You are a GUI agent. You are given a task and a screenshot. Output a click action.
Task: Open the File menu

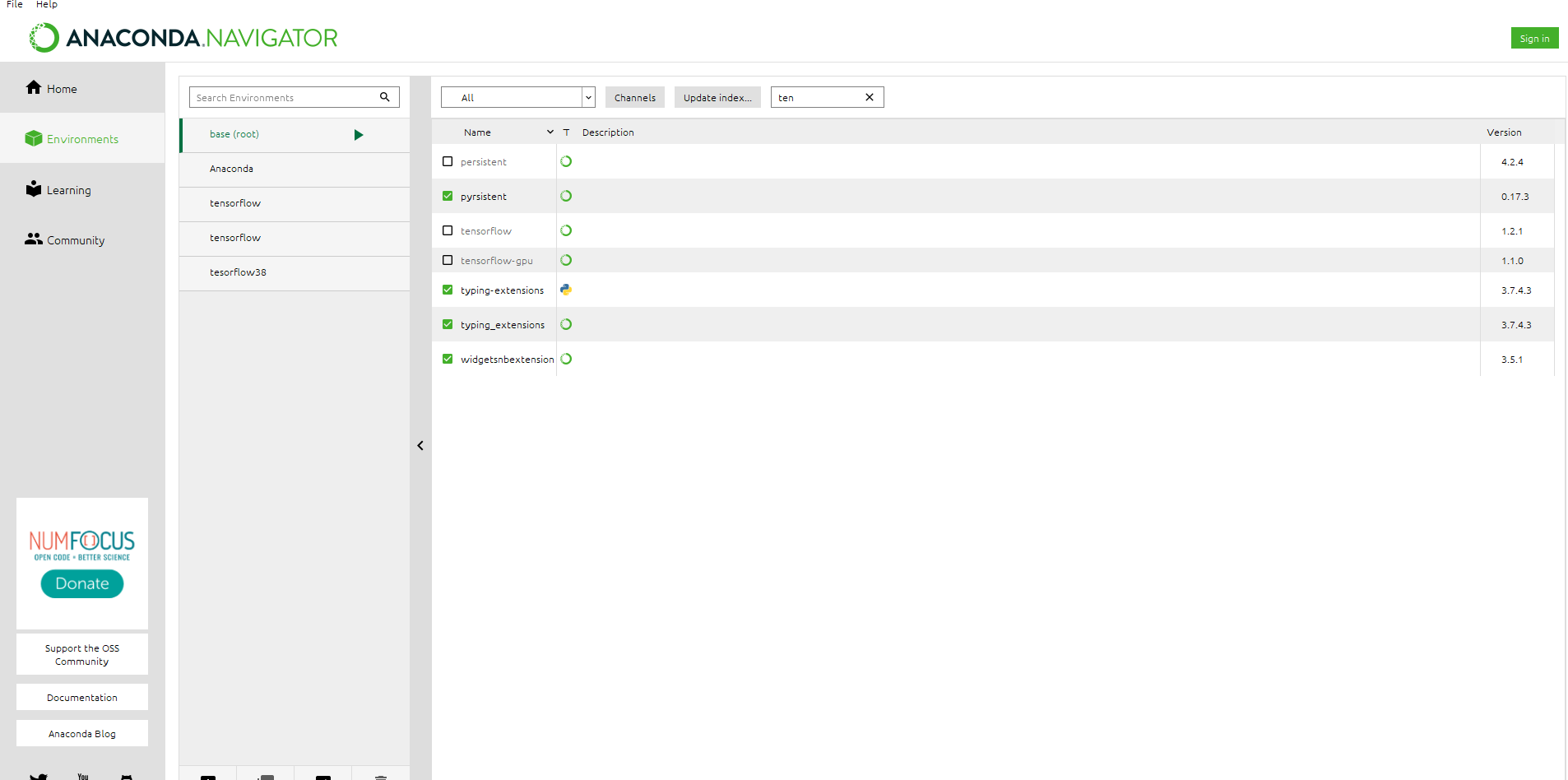click(15, 4)
